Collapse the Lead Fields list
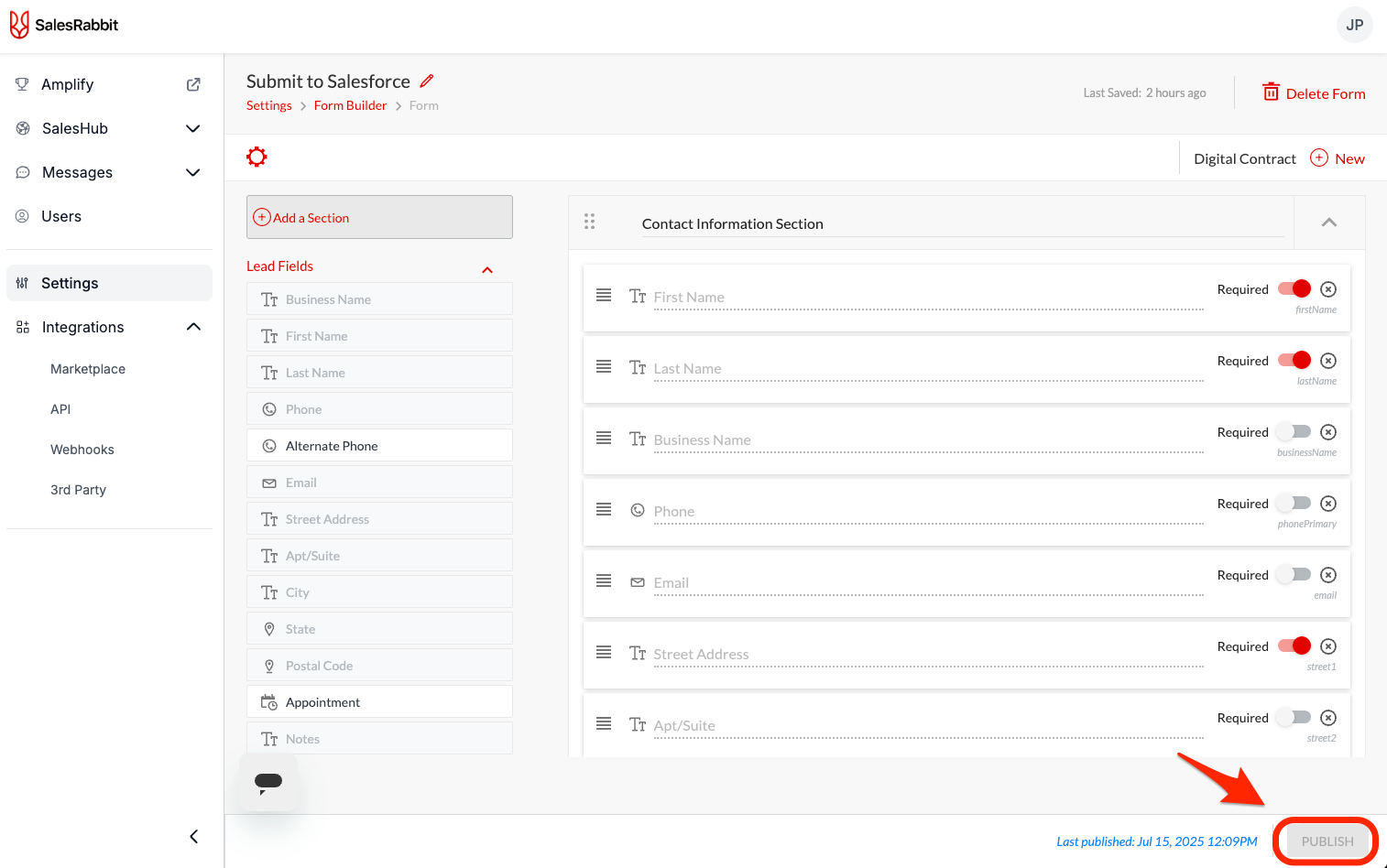Image resolution: width=1387 pixels, height=868 pixels. pyautogui.click(x=487, y=269)
